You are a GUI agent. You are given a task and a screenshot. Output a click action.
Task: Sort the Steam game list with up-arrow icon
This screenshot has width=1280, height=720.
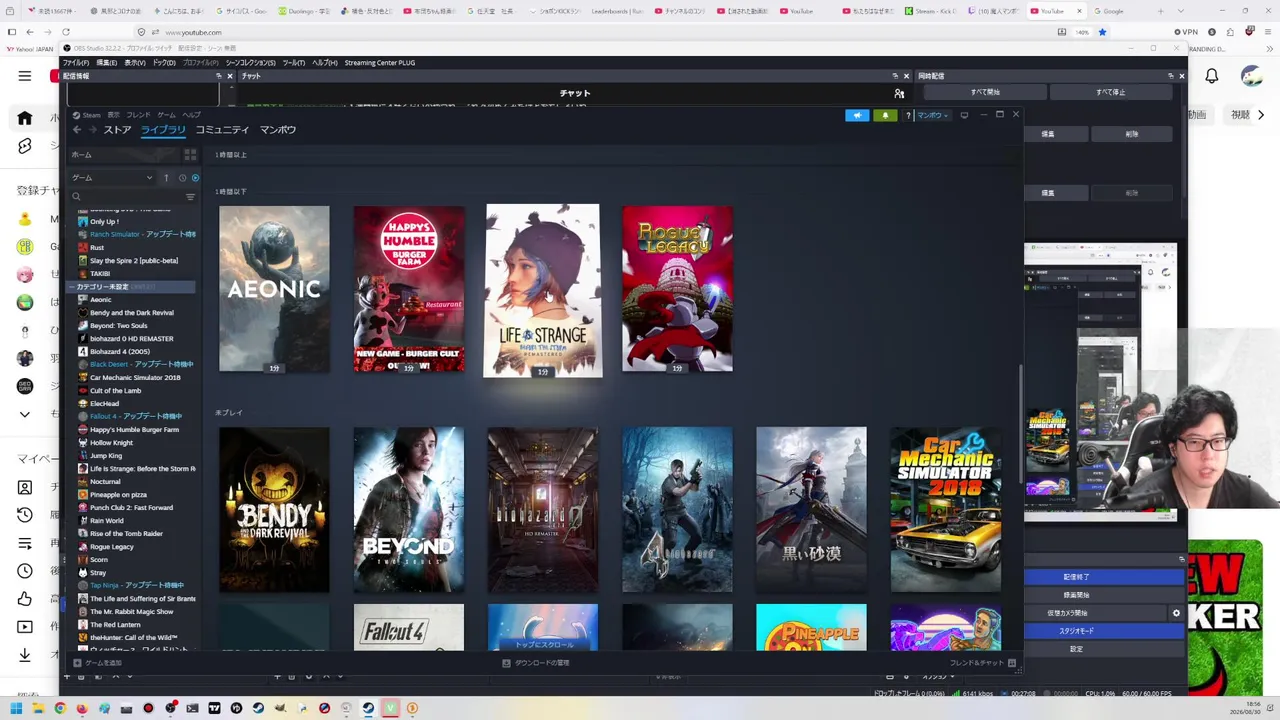[166, 178]
